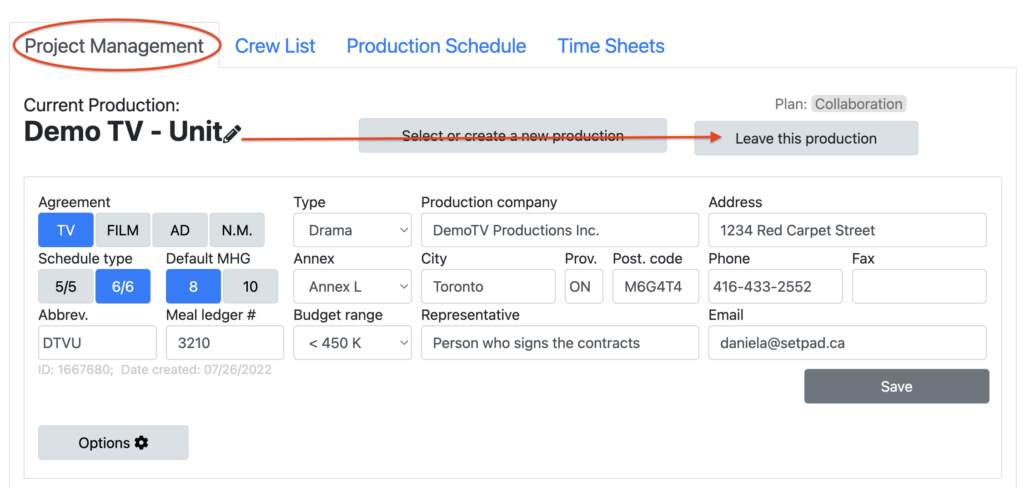1024x488 pixels.
Task: Switch to the Crew List tab
Action: 275,46
